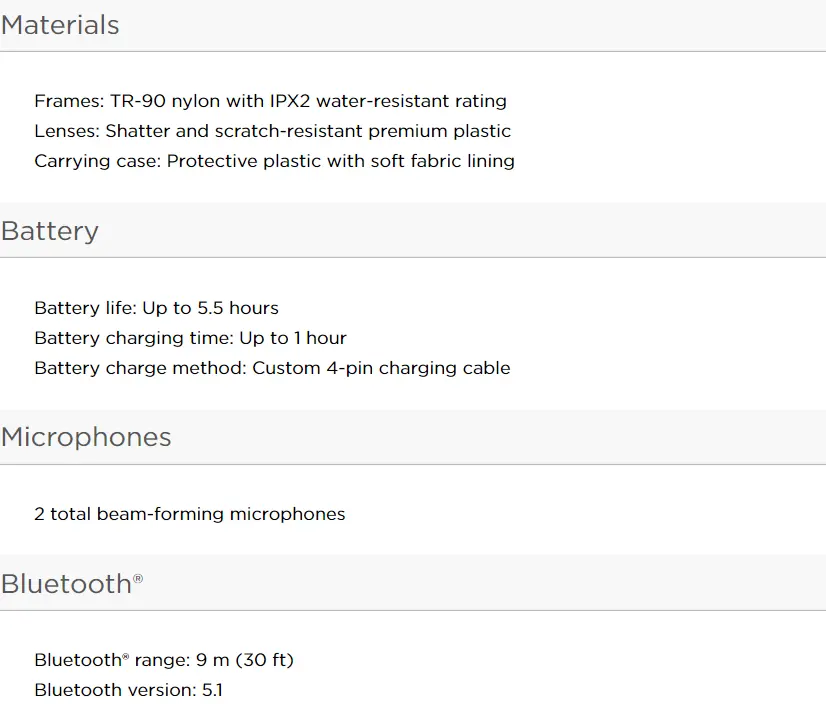Open the Bluetooth section heading

[x=66, y=584]
